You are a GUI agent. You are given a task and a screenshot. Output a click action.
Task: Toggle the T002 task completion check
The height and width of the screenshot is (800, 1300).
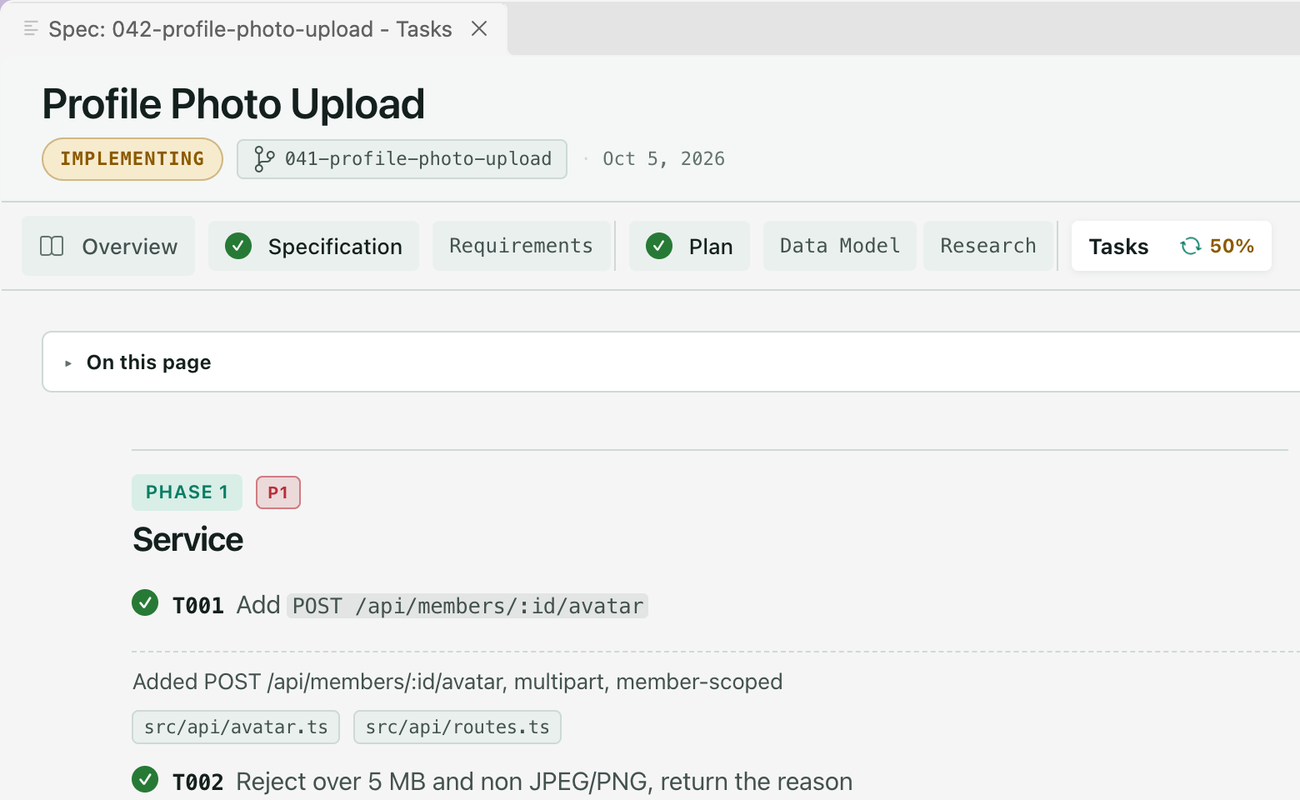click(145, 780)
